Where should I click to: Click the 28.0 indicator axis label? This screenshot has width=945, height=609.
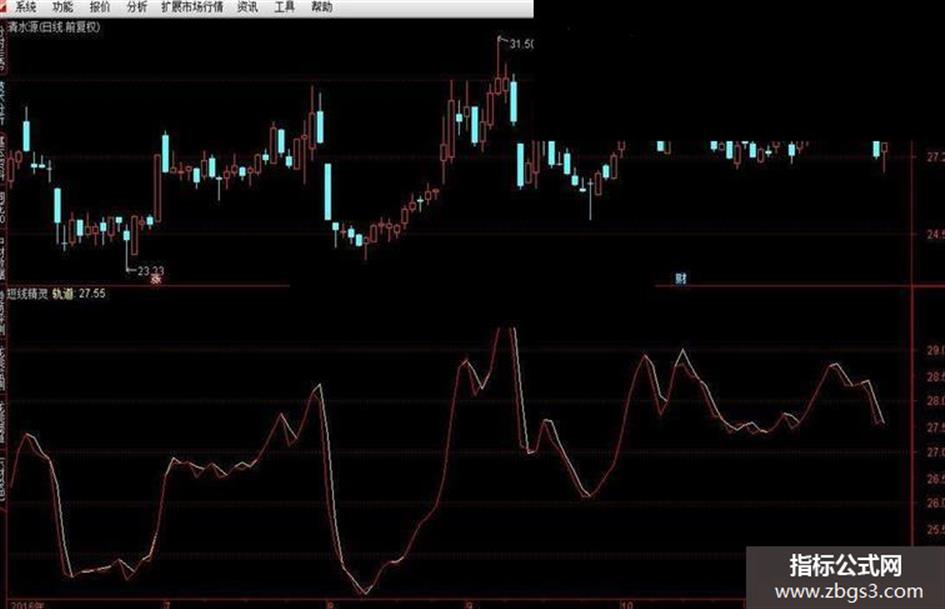(x=935, y=401)
